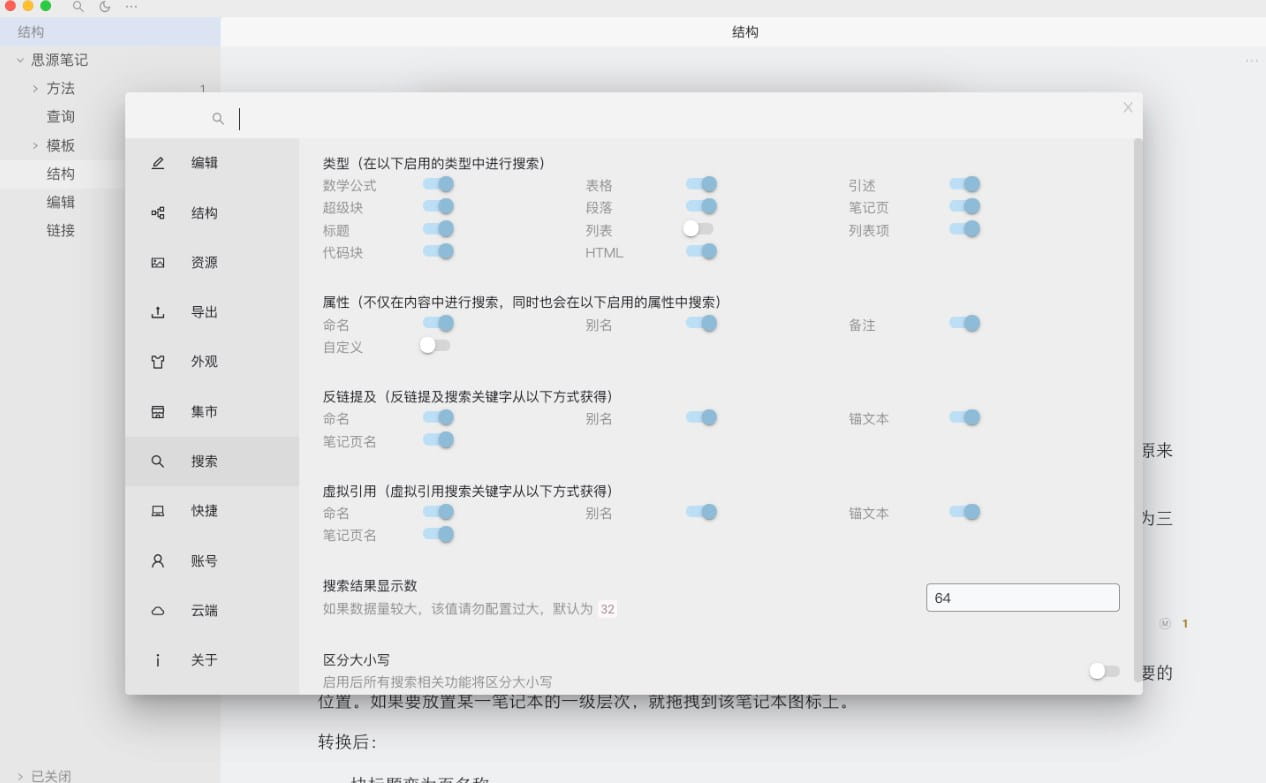Collapse the 思源笔记 notebook tree
Viewport: 1266px width, 783px height.
pos(20,60)
